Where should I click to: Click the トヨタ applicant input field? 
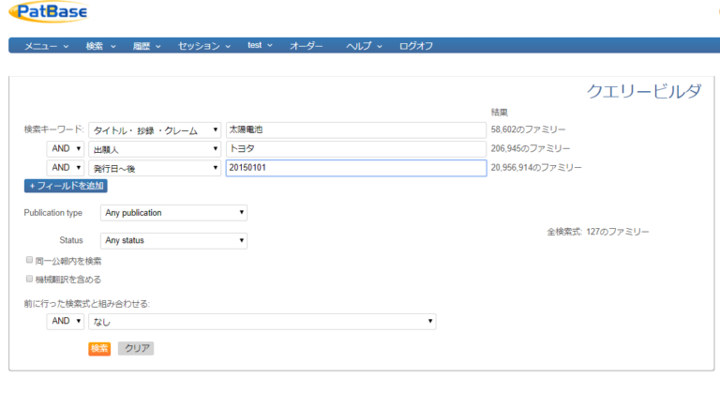356,149
